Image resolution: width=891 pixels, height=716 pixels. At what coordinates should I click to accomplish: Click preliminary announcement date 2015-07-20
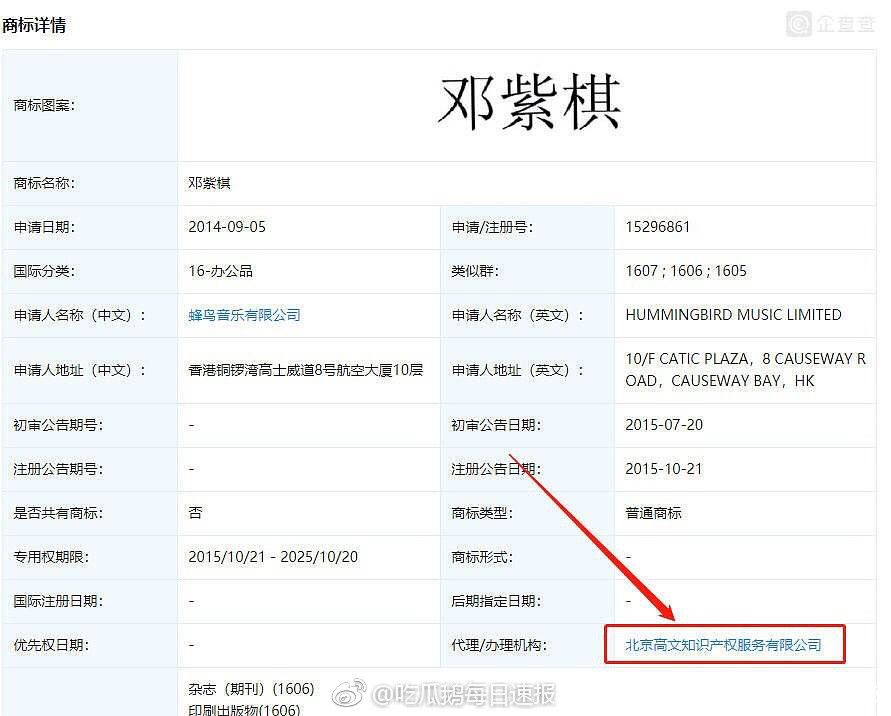(664, 425)
